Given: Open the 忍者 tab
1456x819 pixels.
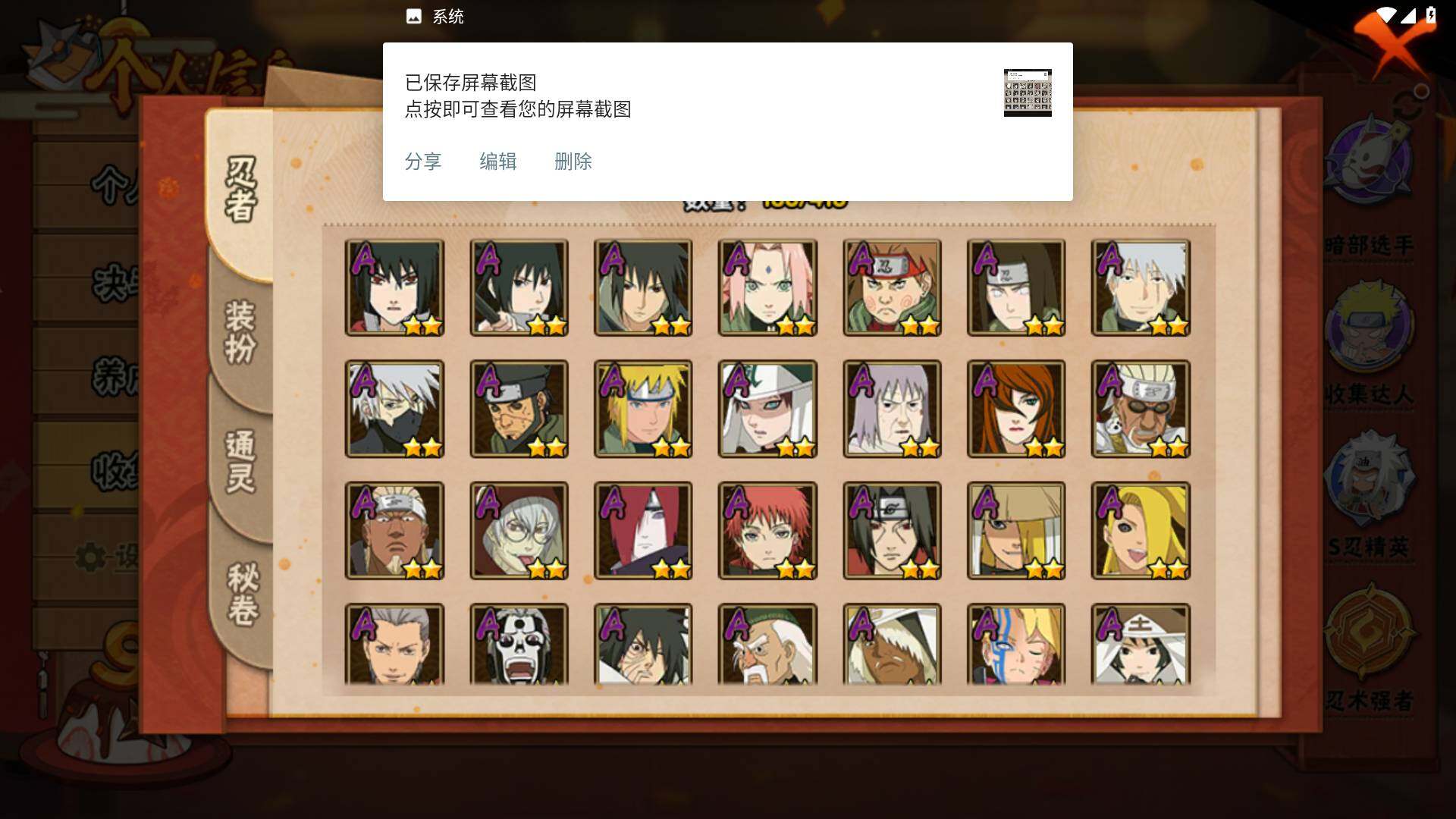Looking at the screenshot, I should click(x=240, y=190).
